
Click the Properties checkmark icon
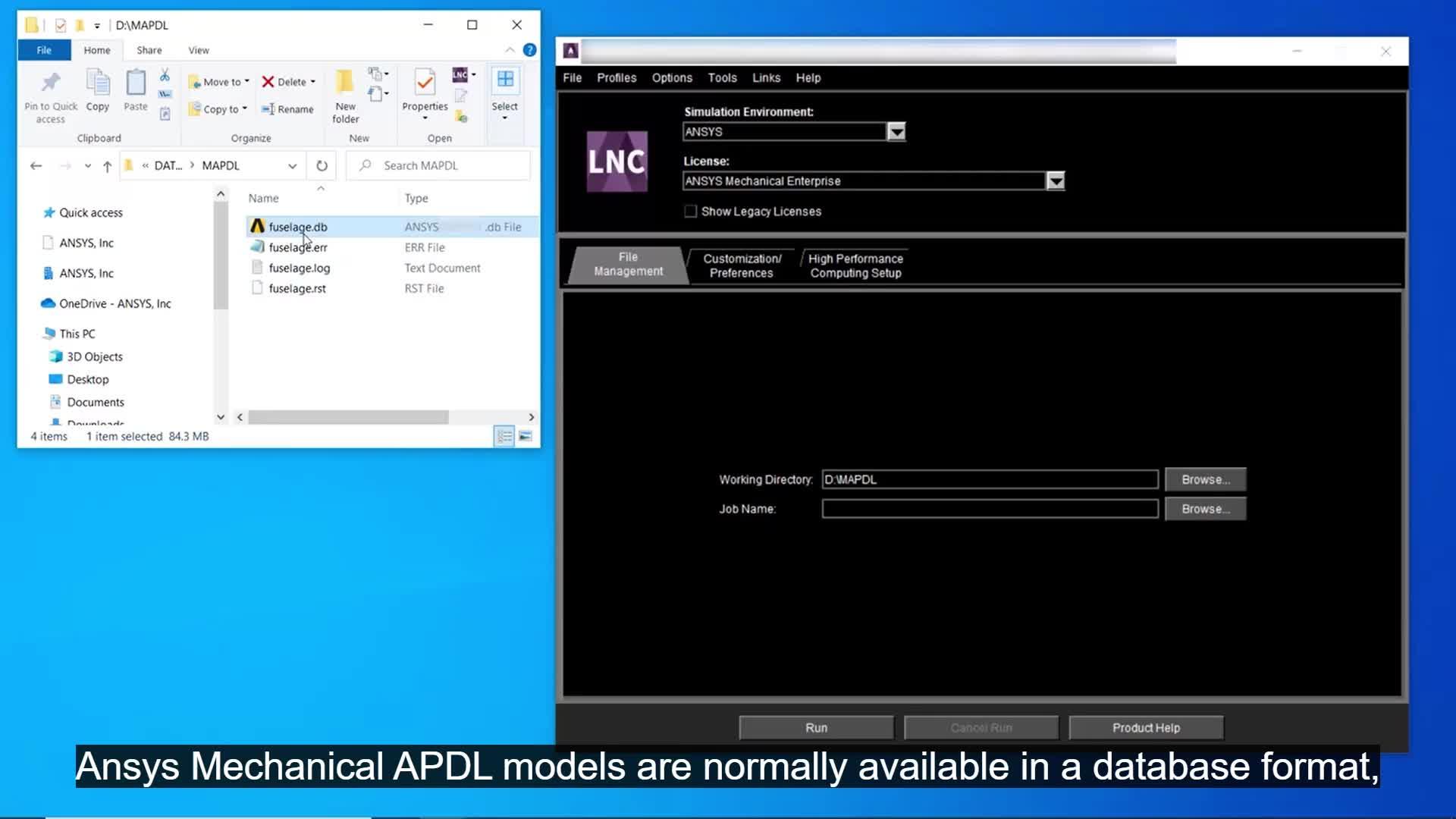click(425, 82)
